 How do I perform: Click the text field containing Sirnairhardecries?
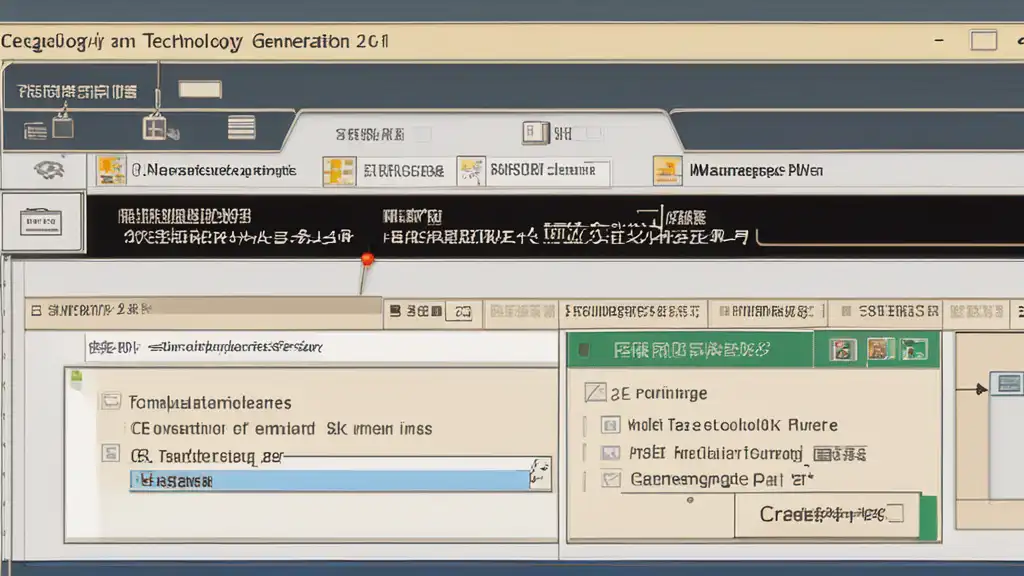coord(321,347)
